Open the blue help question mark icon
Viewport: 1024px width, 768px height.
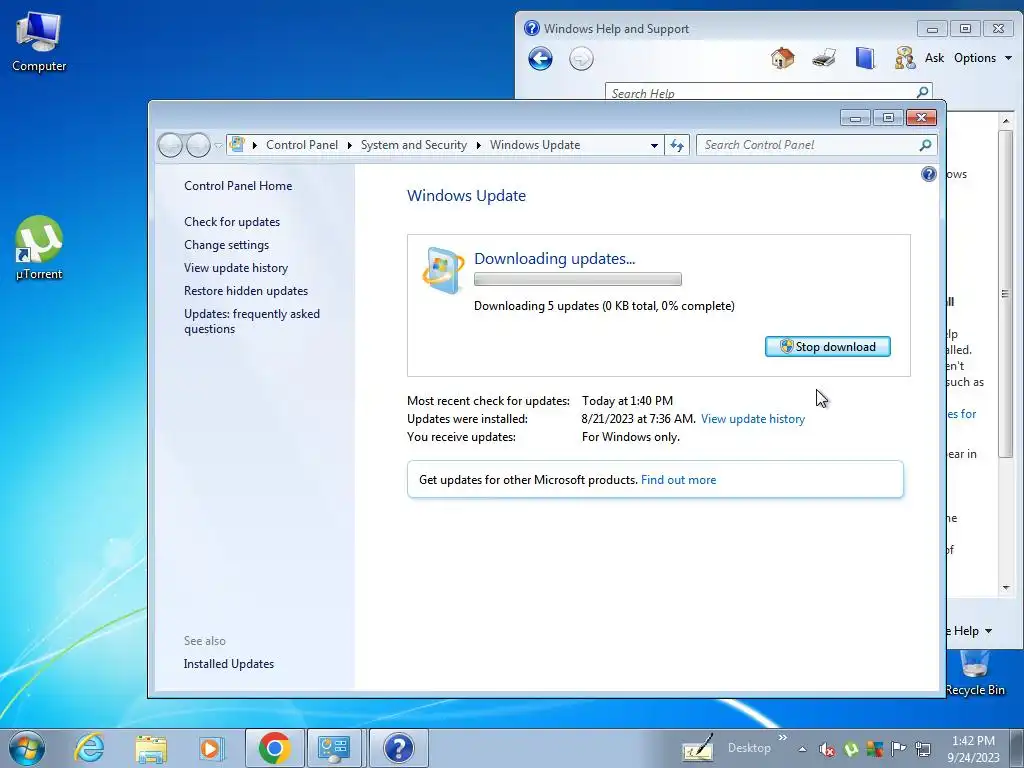[928, 174]
